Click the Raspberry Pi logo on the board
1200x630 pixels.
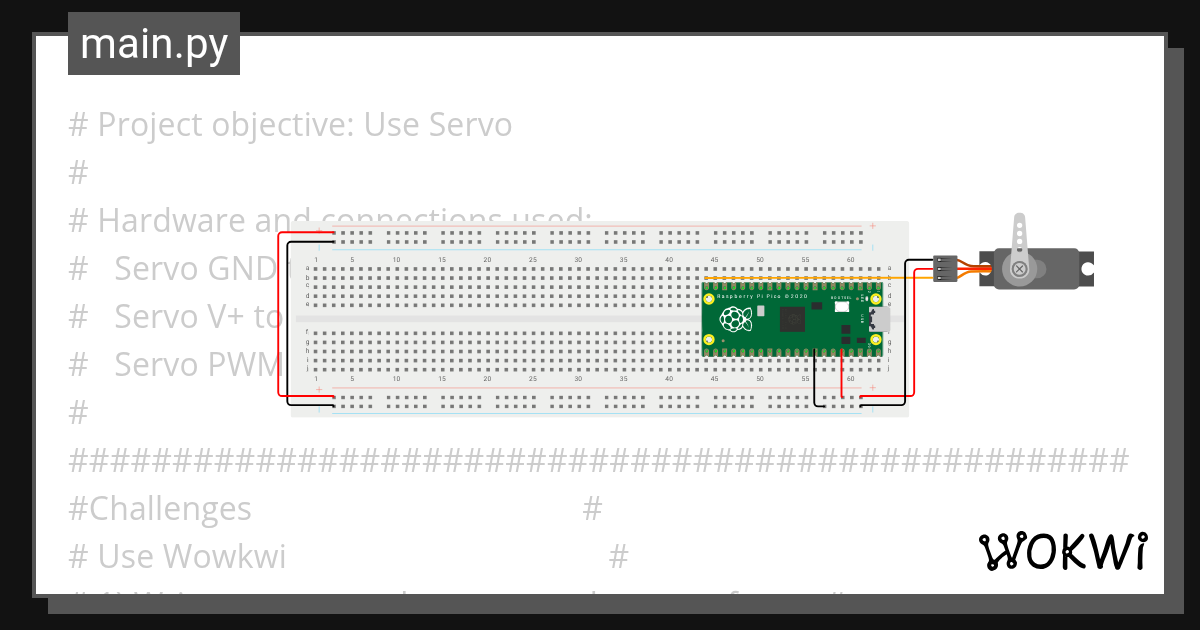click(736, 320)
